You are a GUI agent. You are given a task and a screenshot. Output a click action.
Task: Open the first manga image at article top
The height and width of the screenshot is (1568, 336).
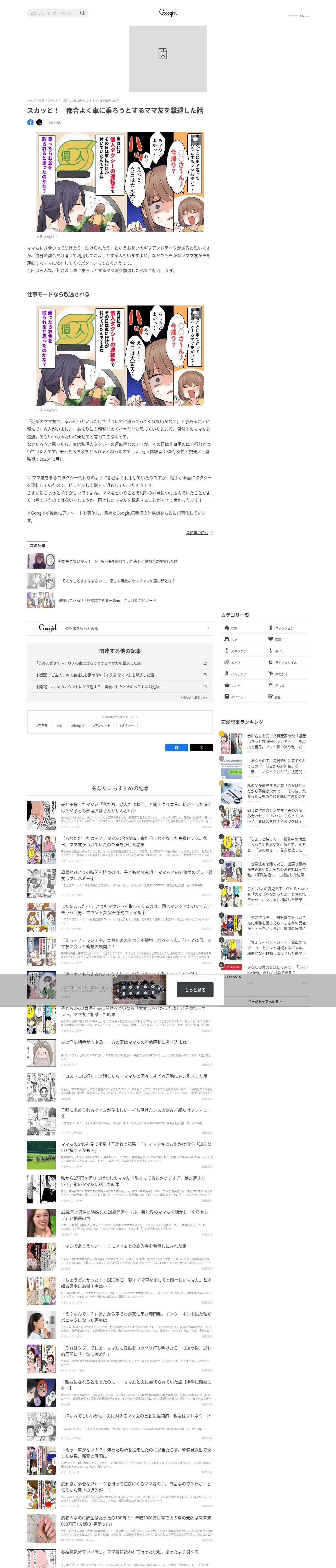tap(120, 182)
